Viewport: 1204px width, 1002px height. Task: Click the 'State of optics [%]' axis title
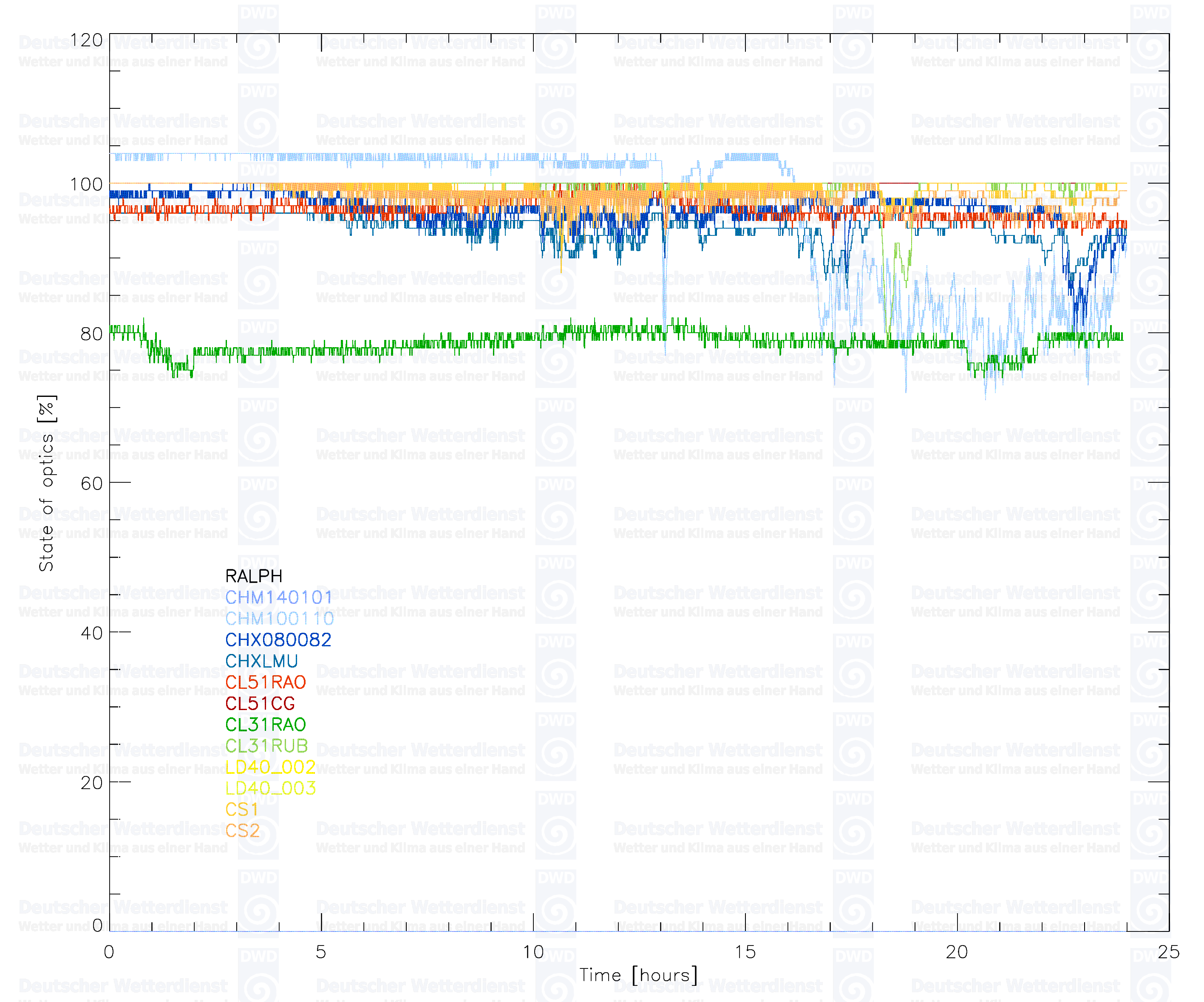click(46, 483)
